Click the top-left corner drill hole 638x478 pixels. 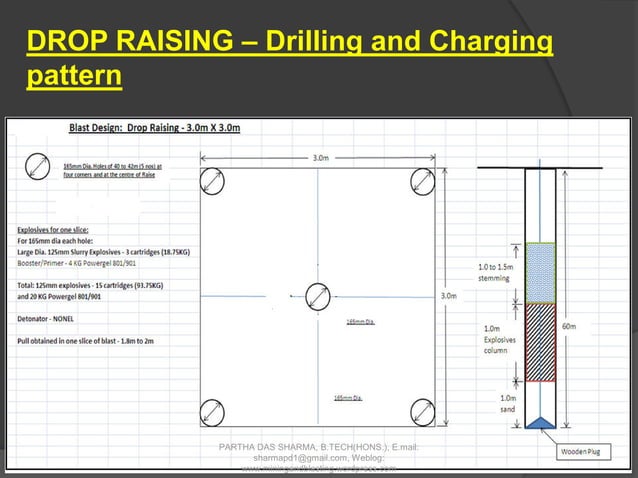pyautogui.click(x=212, y=181)
